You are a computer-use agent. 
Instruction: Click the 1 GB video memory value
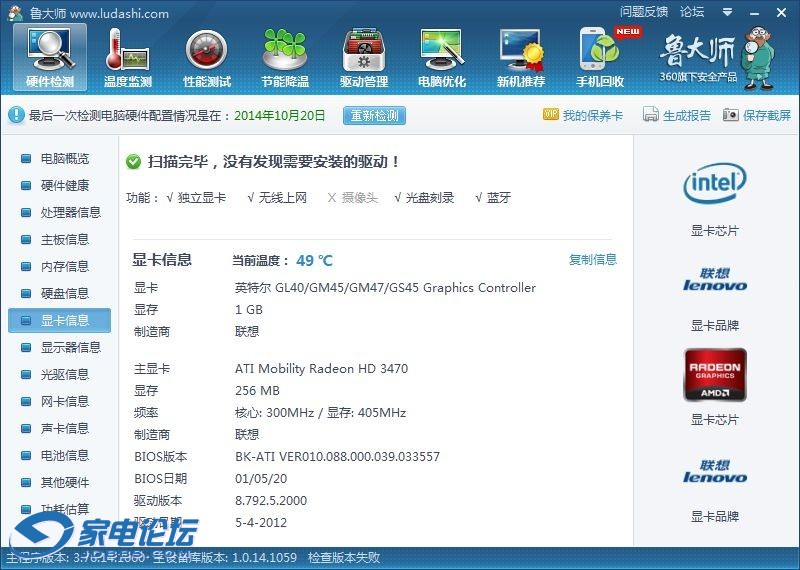pyautogui.click(x=248, y=310)
